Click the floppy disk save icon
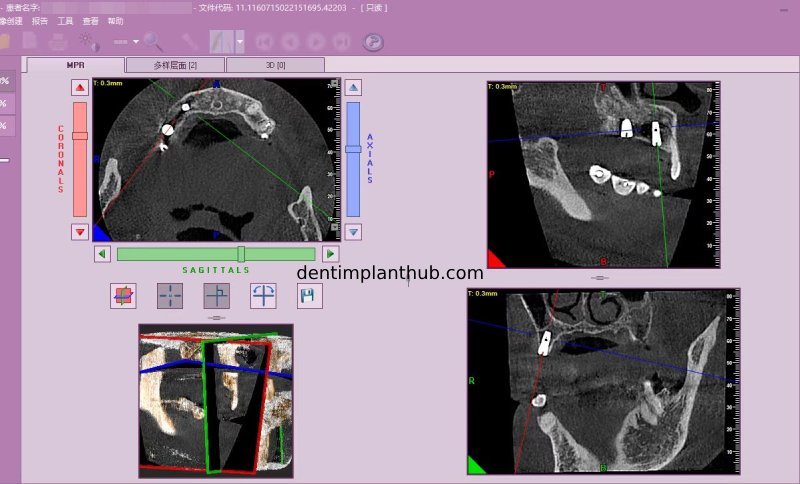The image size is (800, 484). coord(309,296)
